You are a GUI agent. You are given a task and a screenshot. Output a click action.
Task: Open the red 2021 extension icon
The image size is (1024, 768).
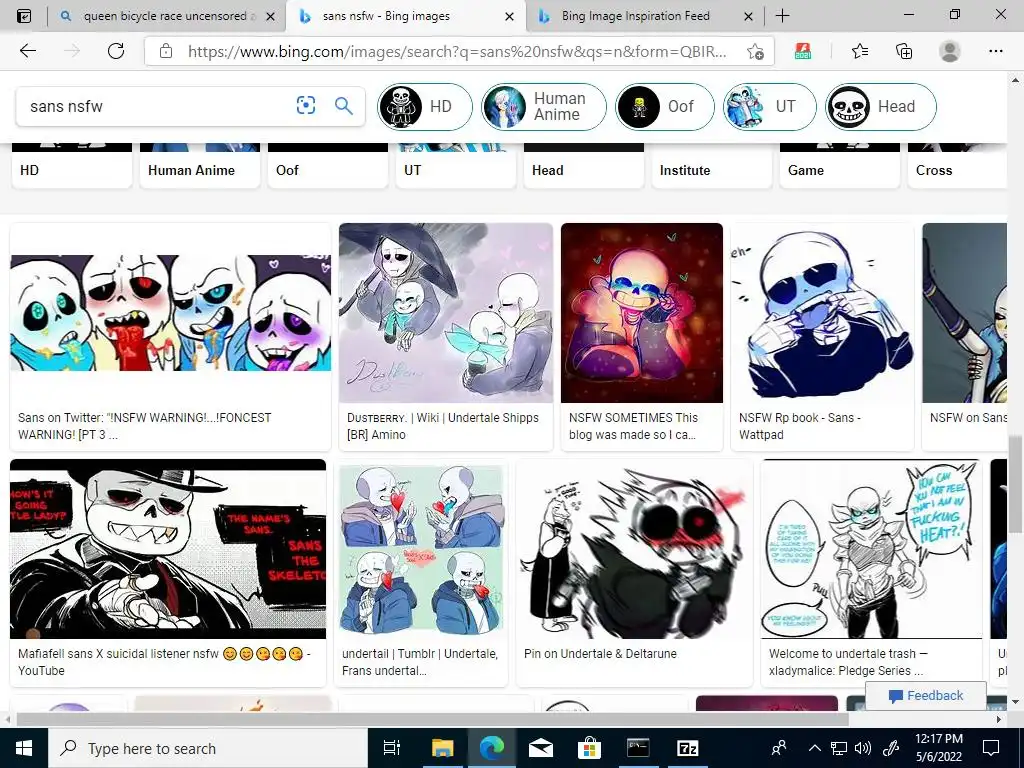[x=803, y=51]
